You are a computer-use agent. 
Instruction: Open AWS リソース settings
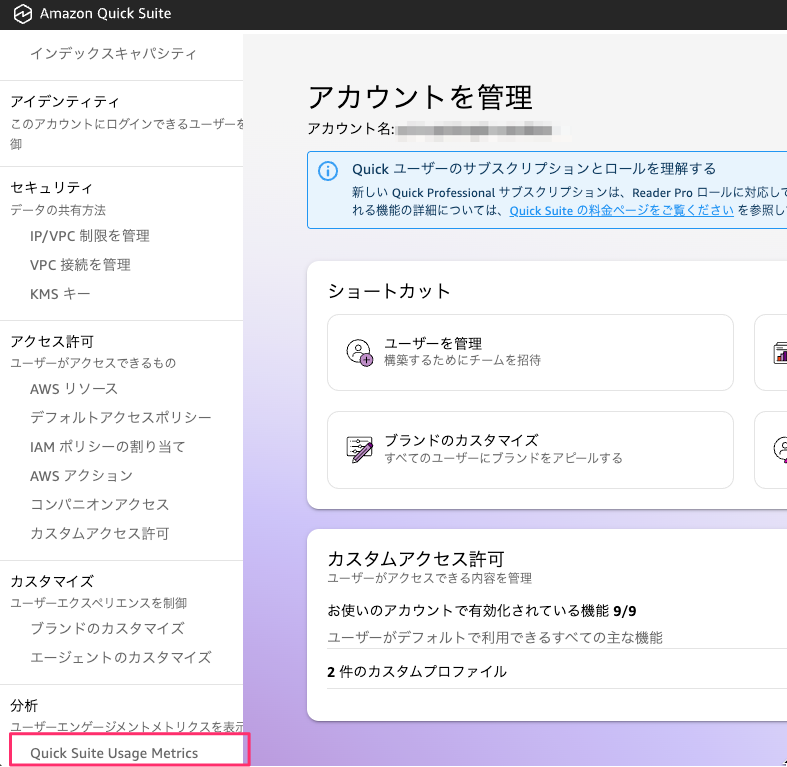coord(74,389)
